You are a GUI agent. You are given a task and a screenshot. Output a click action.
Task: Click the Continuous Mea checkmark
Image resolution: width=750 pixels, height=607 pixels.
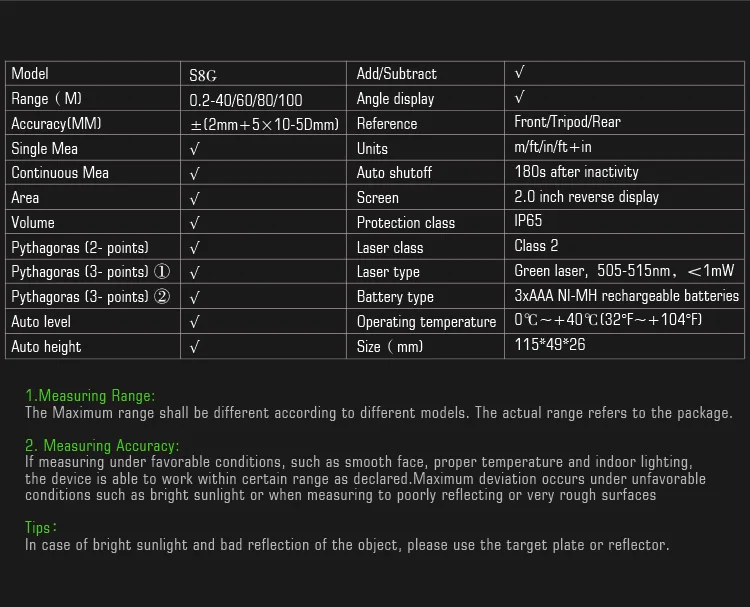(195, 174)
